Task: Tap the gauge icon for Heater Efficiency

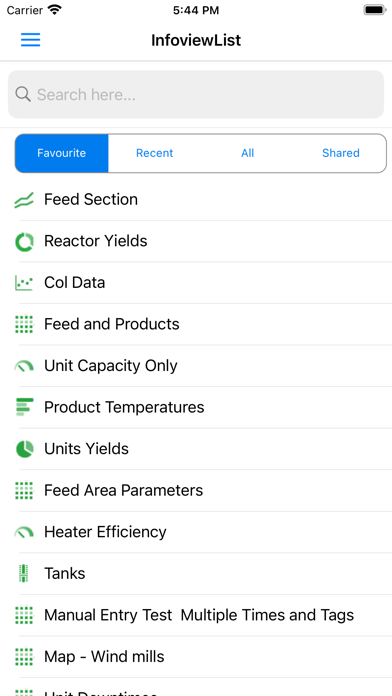Action: pos(24,532)
